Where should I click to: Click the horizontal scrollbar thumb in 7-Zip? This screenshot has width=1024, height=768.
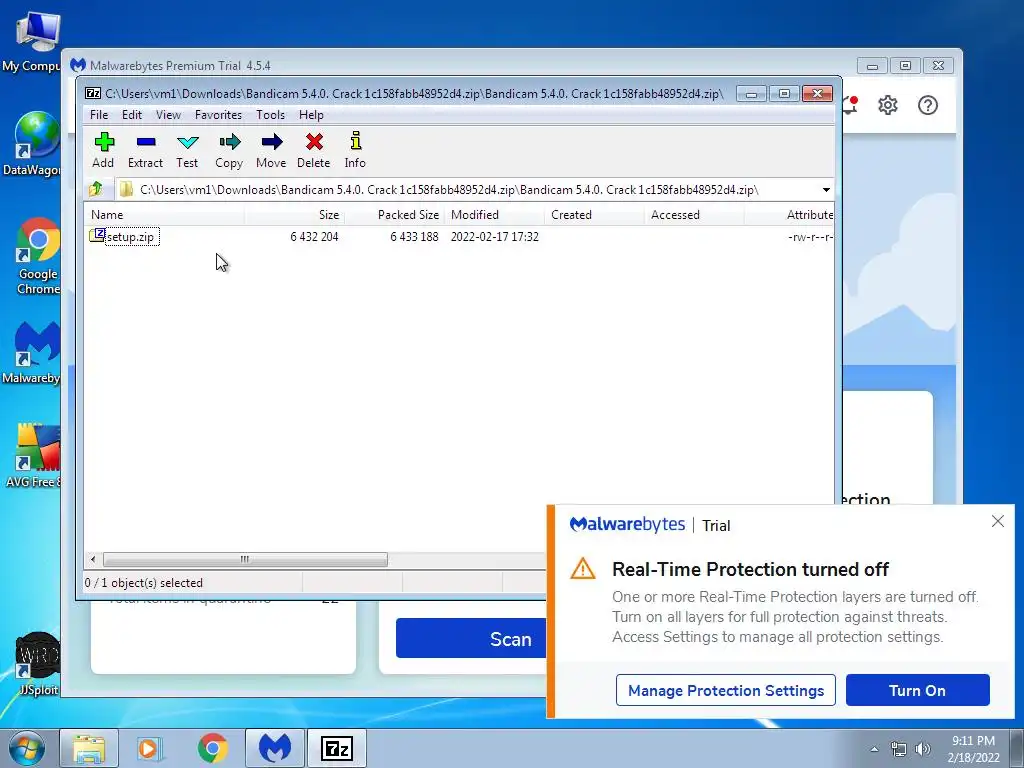[245, 560]
